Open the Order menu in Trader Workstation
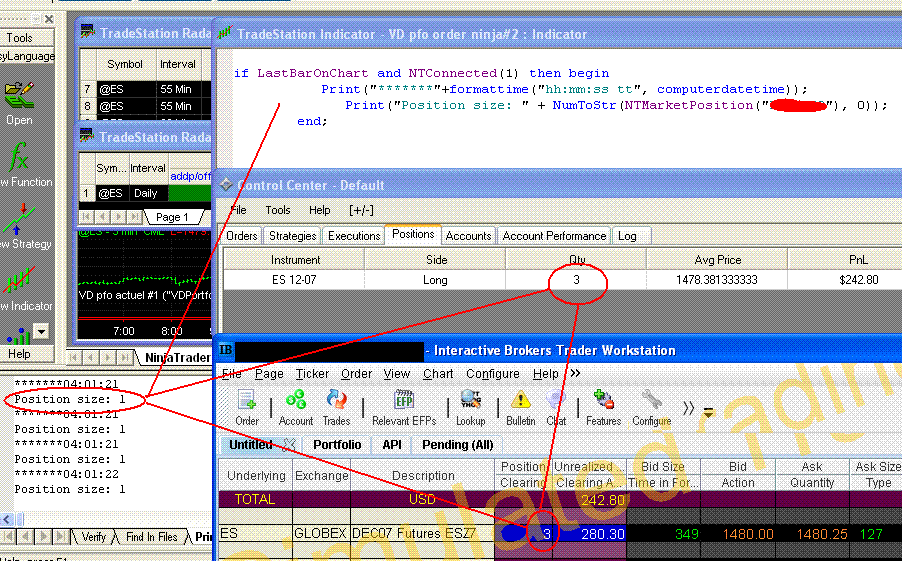902x561 pixels. point(356,374)
